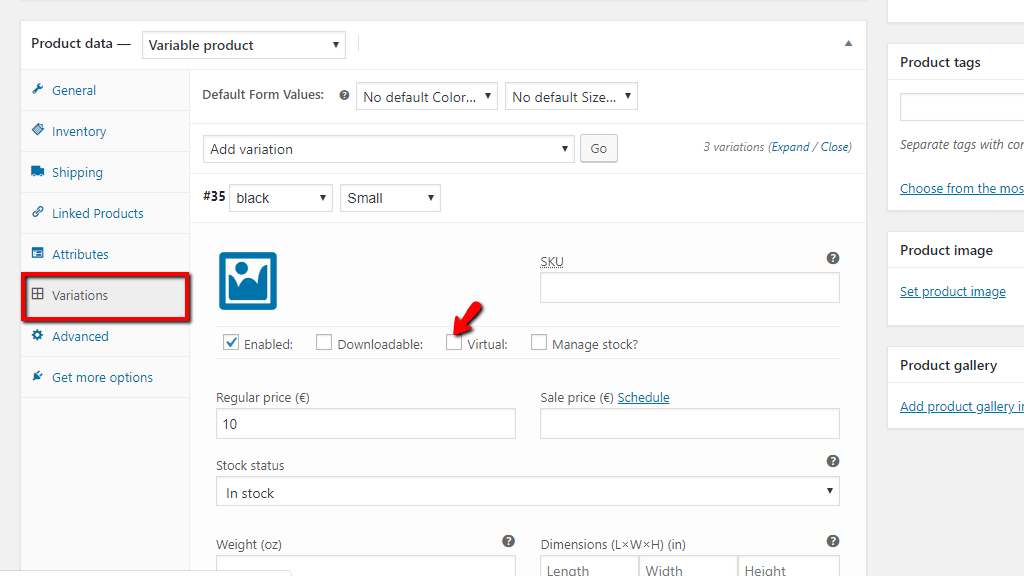The image size is (1024, 576).
Task: Open the General tab
Action: coord(105,90)
